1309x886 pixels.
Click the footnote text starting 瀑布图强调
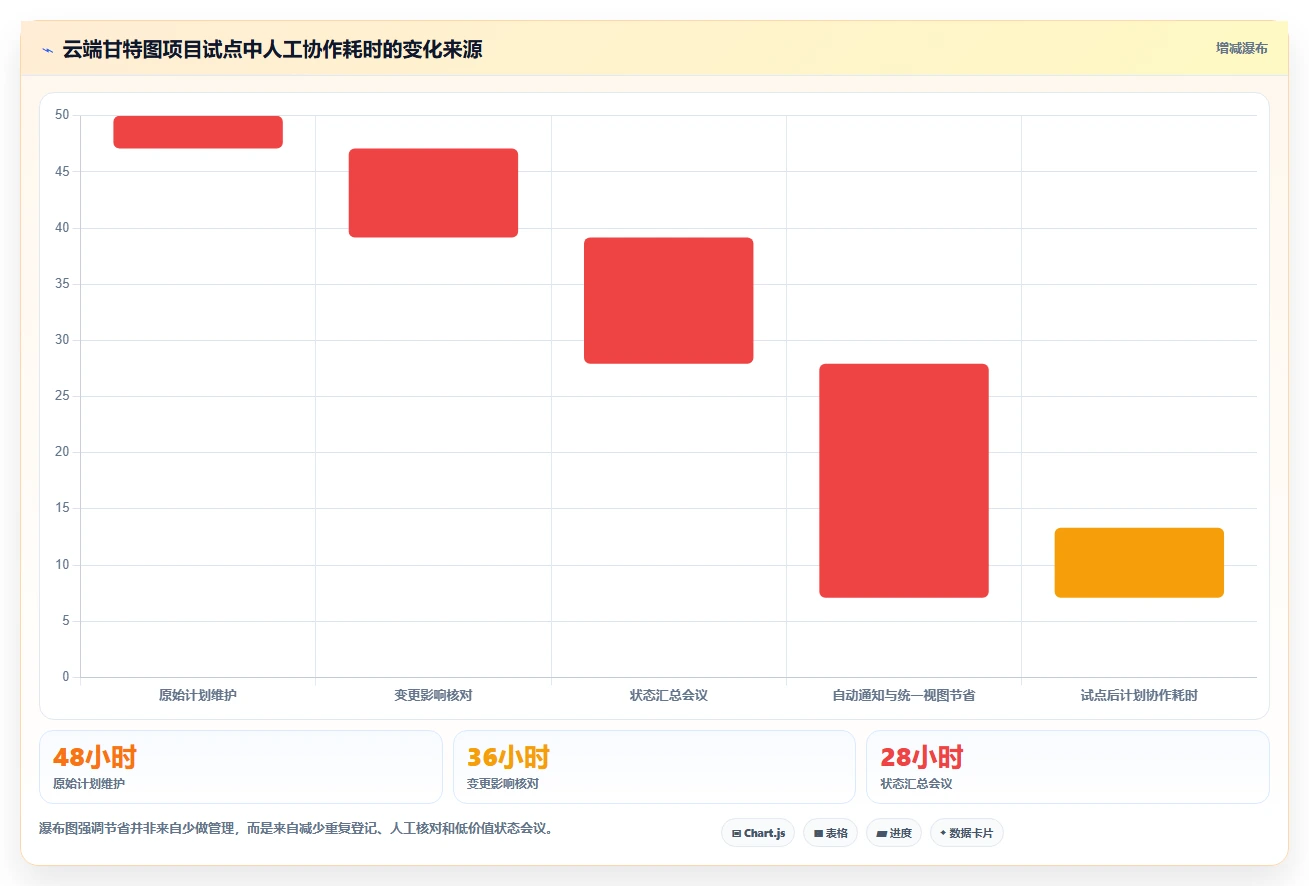tap(296, 829)
